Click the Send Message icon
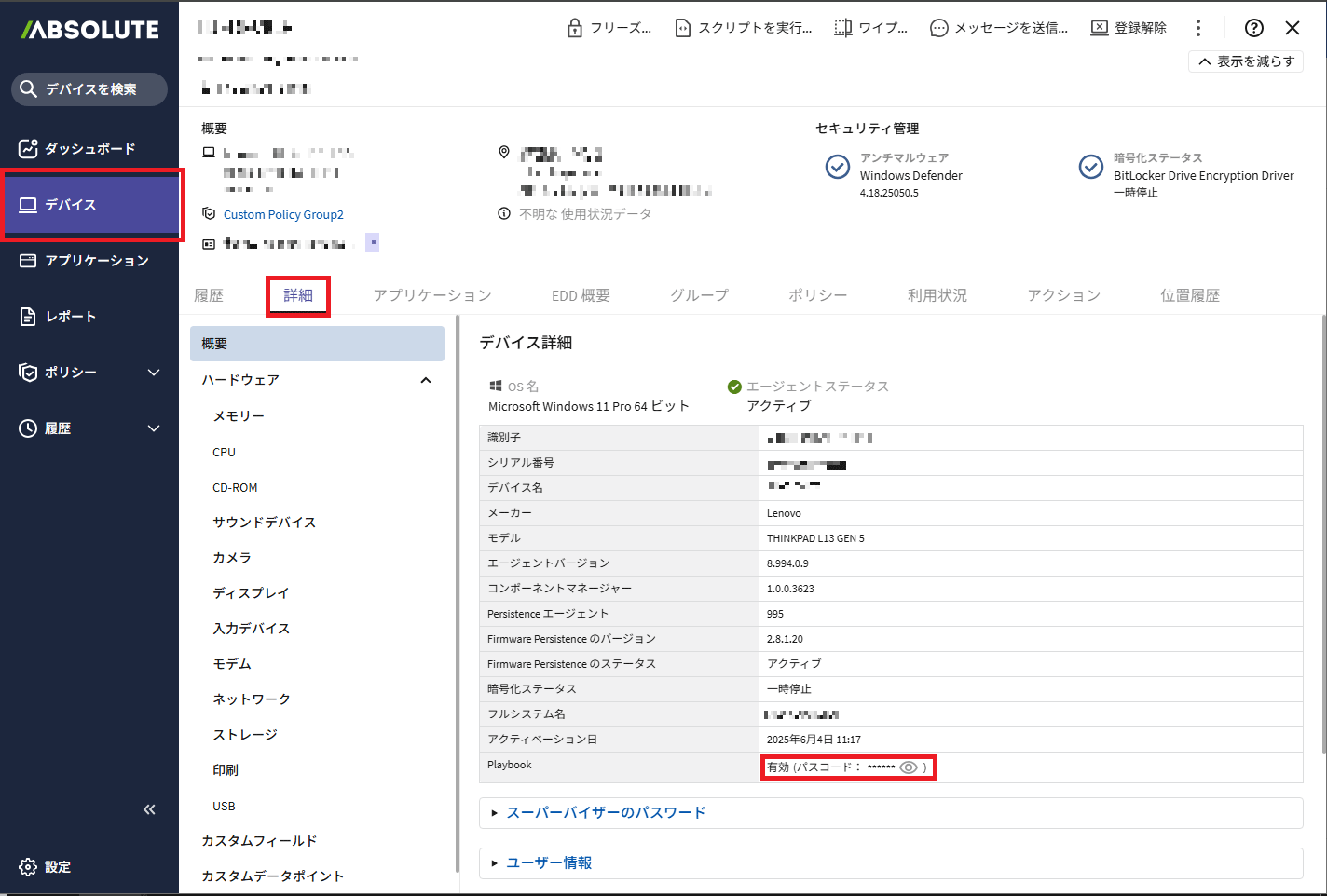 coord(939,28)
